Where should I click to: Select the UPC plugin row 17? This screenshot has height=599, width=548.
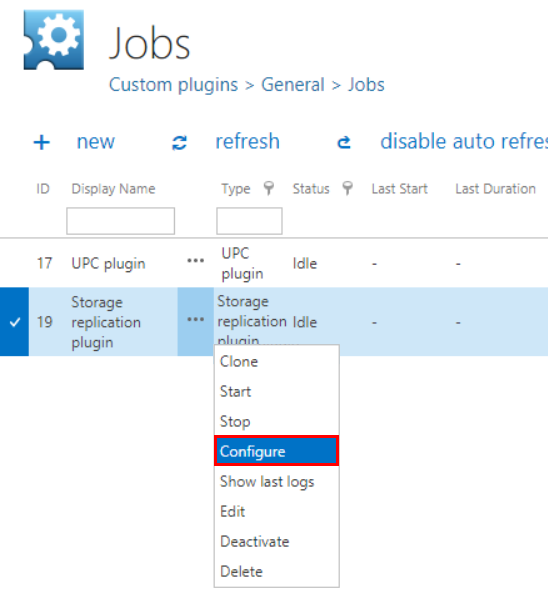(x=274, y=263)
